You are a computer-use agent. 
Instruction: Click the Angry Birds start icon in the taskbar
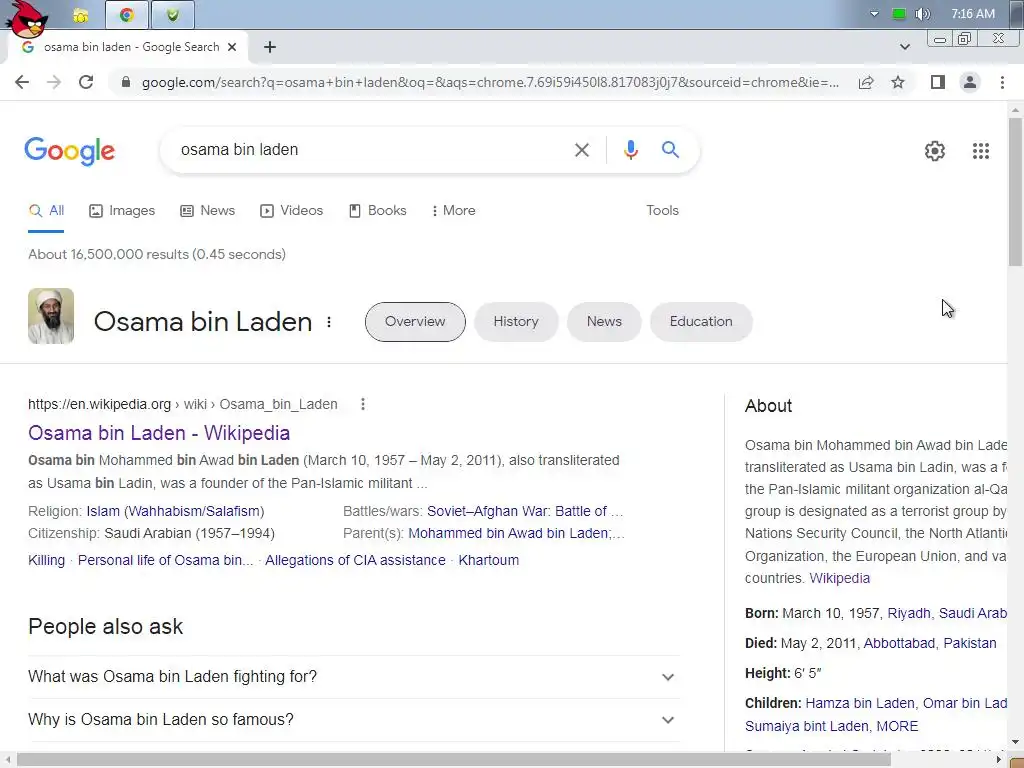(x=27, y=18)
